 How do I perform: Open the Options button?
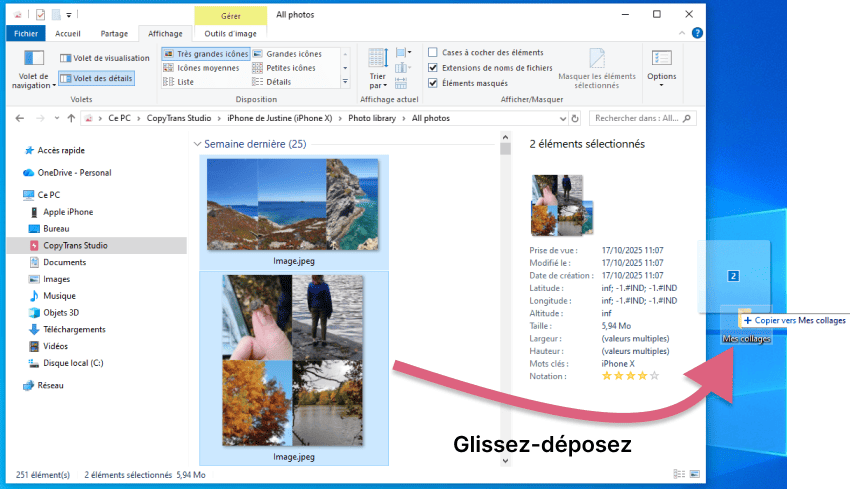point(661,69)
